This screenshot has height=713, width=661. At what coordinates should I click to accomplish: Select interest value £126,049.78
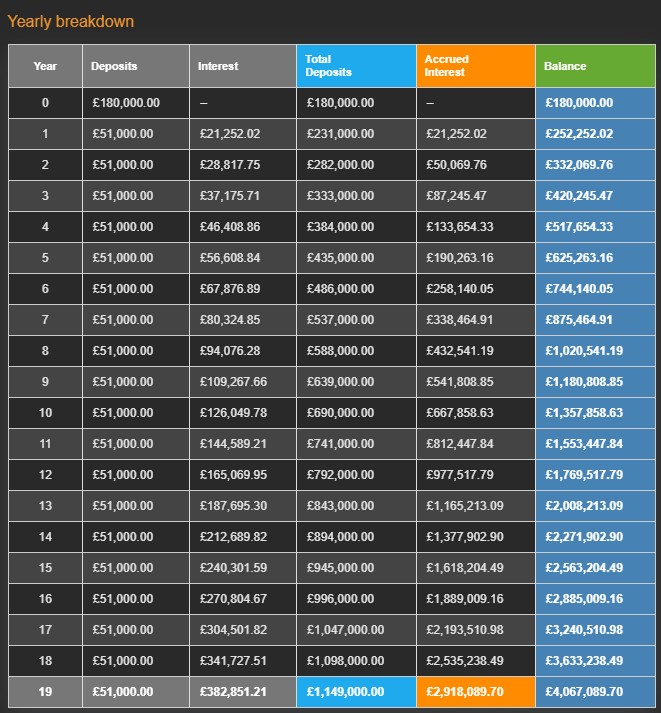coord(233,413)
